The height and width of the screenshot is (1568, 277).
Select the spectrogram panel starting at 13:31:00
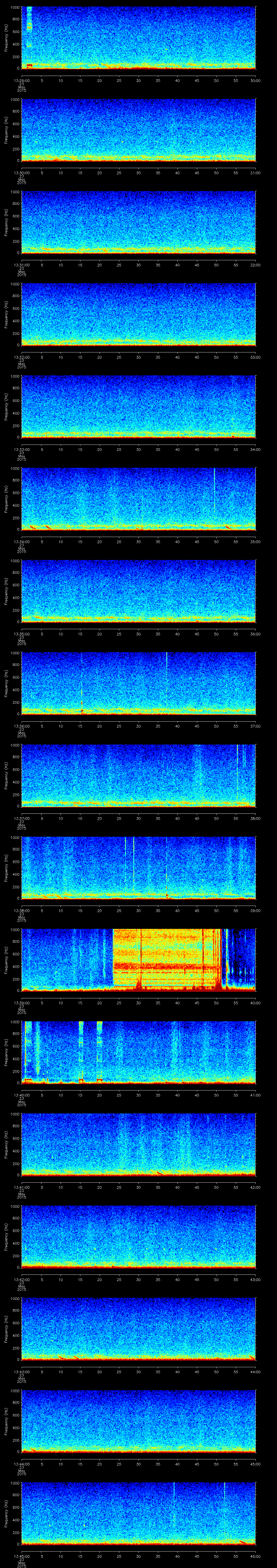(139, 222)
